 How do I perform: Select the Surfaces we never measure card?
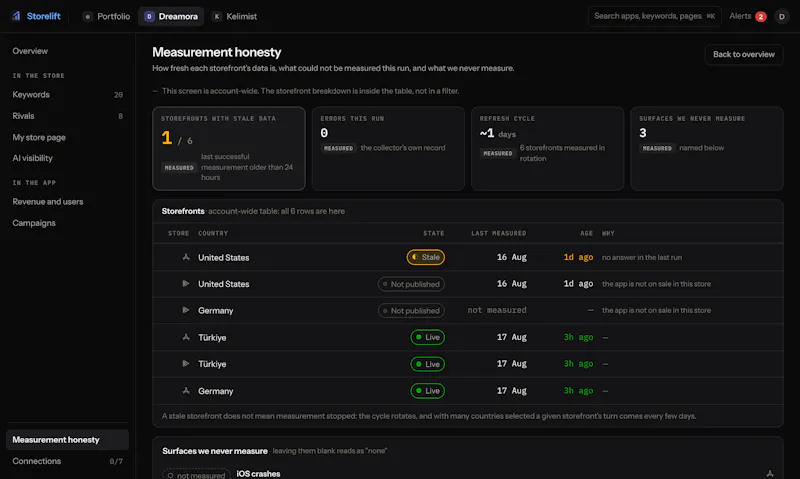pos(707,148)
